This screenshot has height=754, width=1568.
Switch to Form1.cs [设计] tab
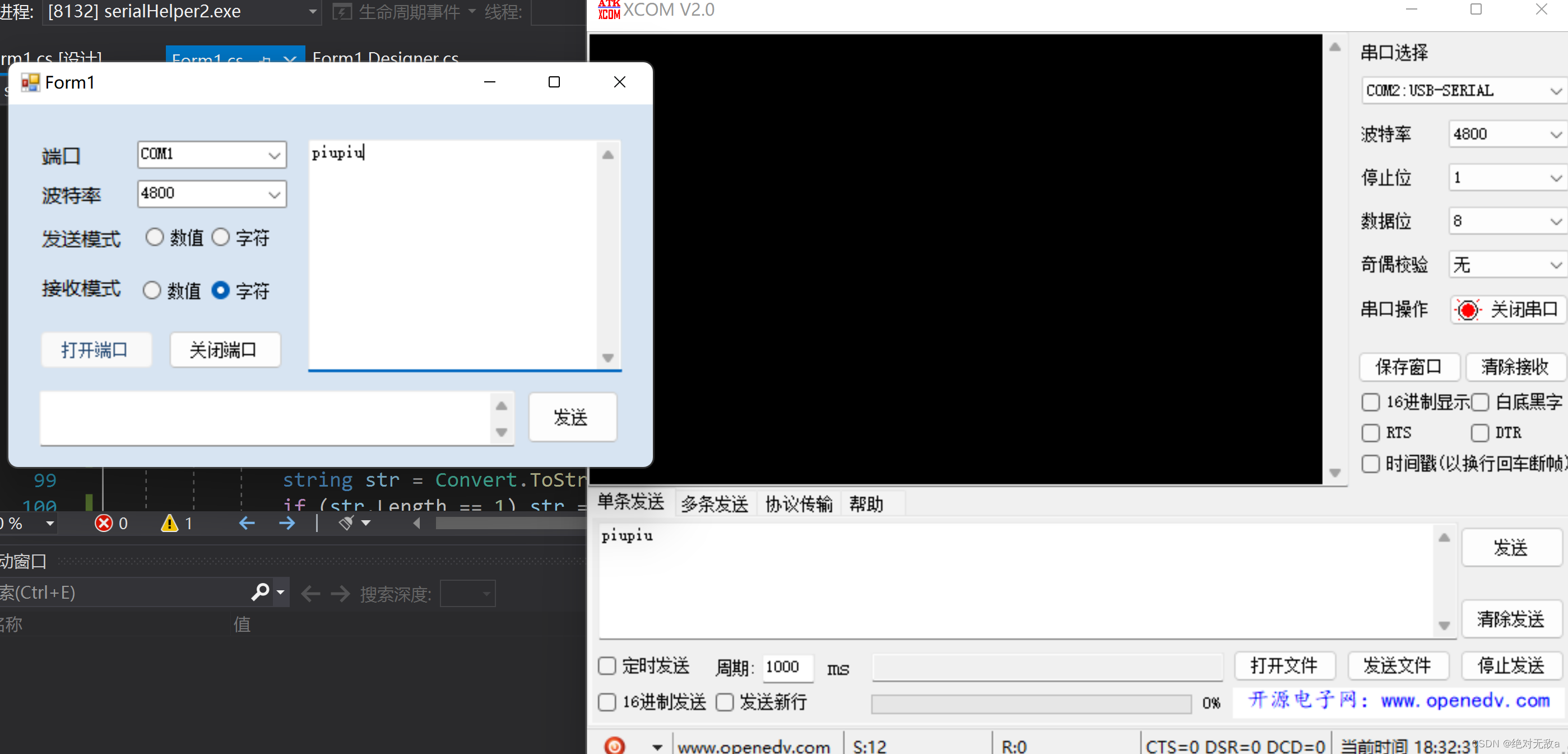point(51,58)
